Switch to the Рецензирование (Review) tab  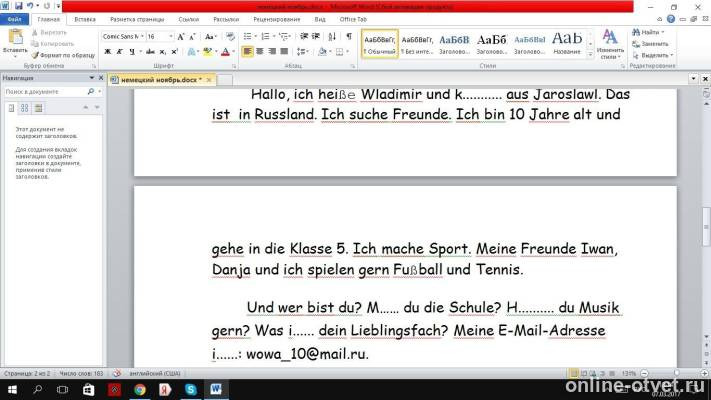(x=277, y=20)
